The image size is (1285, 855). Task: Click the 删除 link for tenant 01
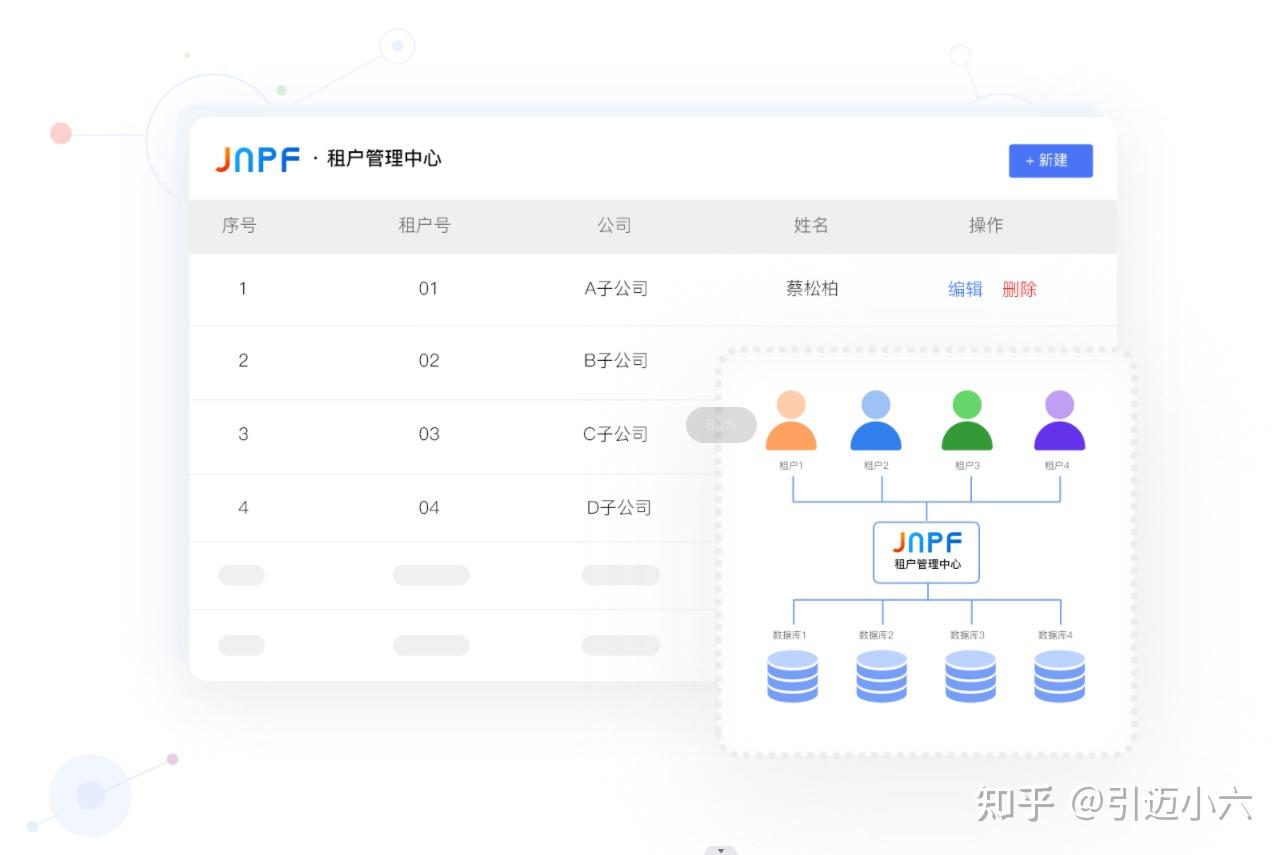[1019, 289]
